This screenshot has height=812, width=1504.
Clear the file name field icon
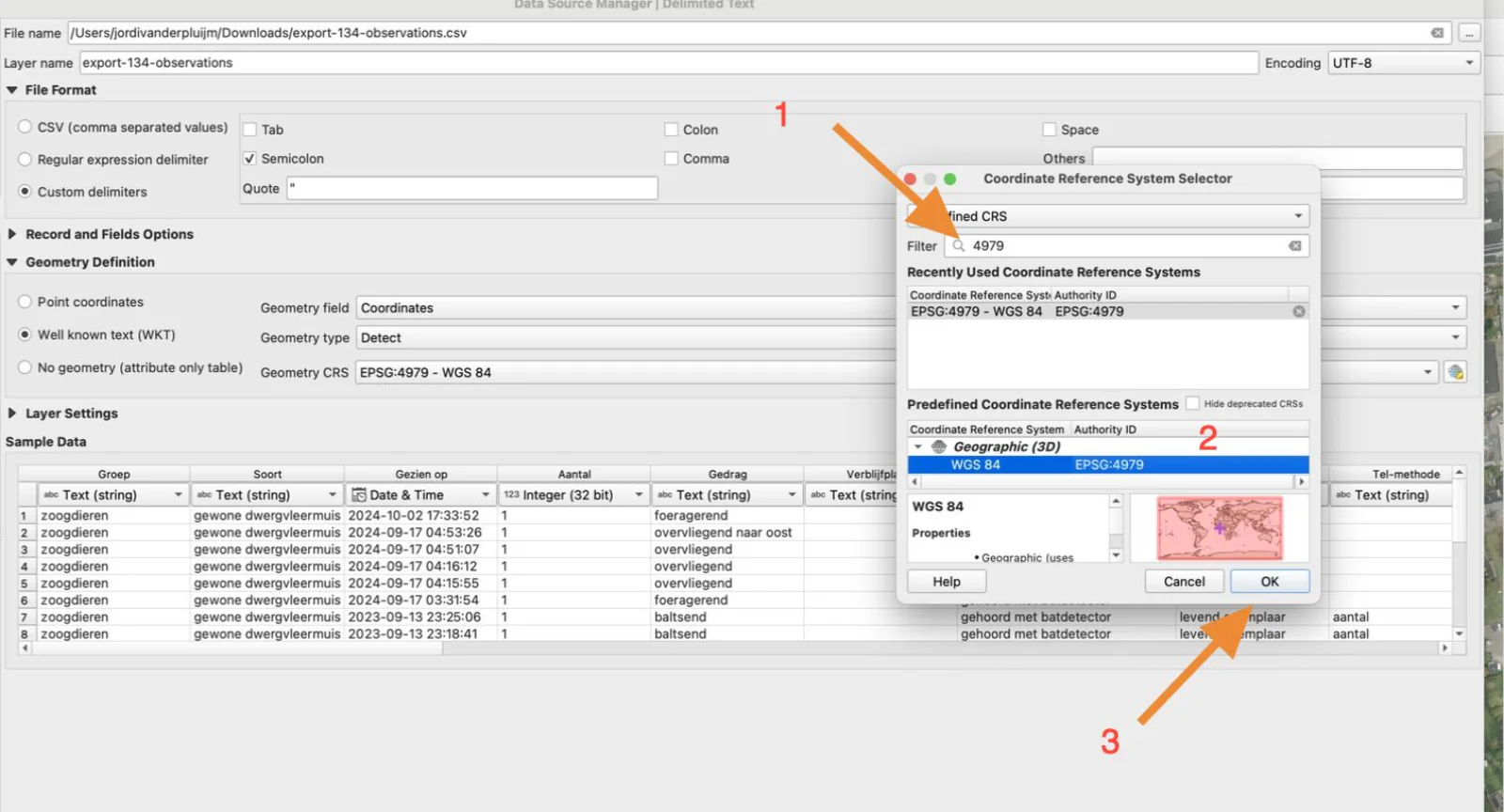coord(1436,33)
